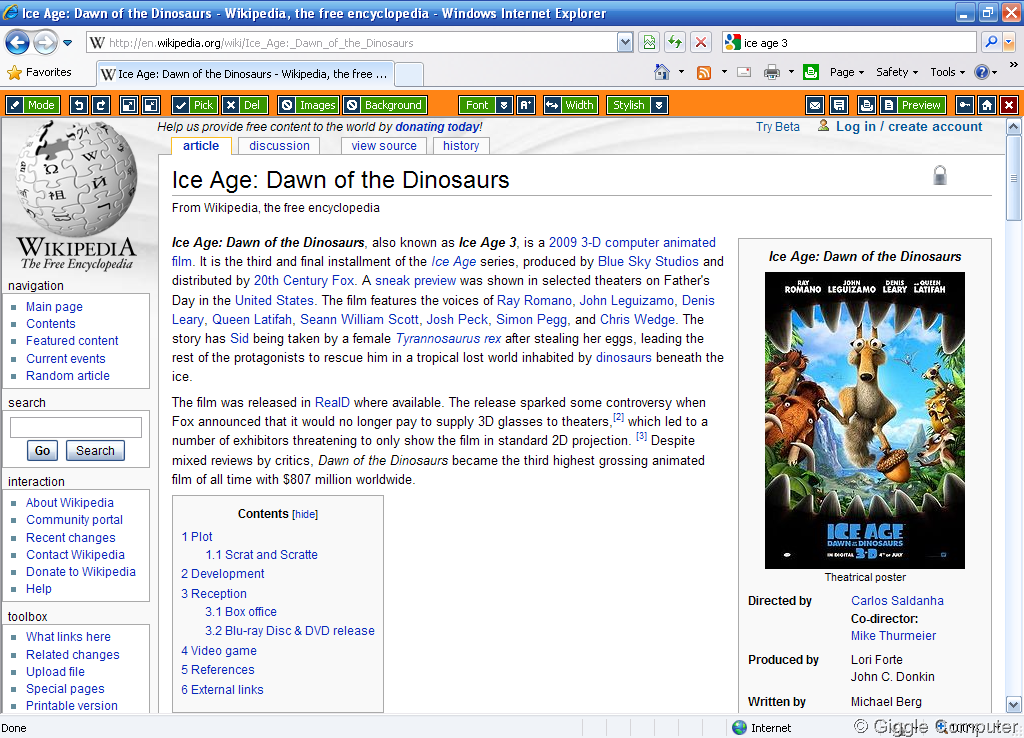Click the Read Mail envelope icon

coord(744,72)
